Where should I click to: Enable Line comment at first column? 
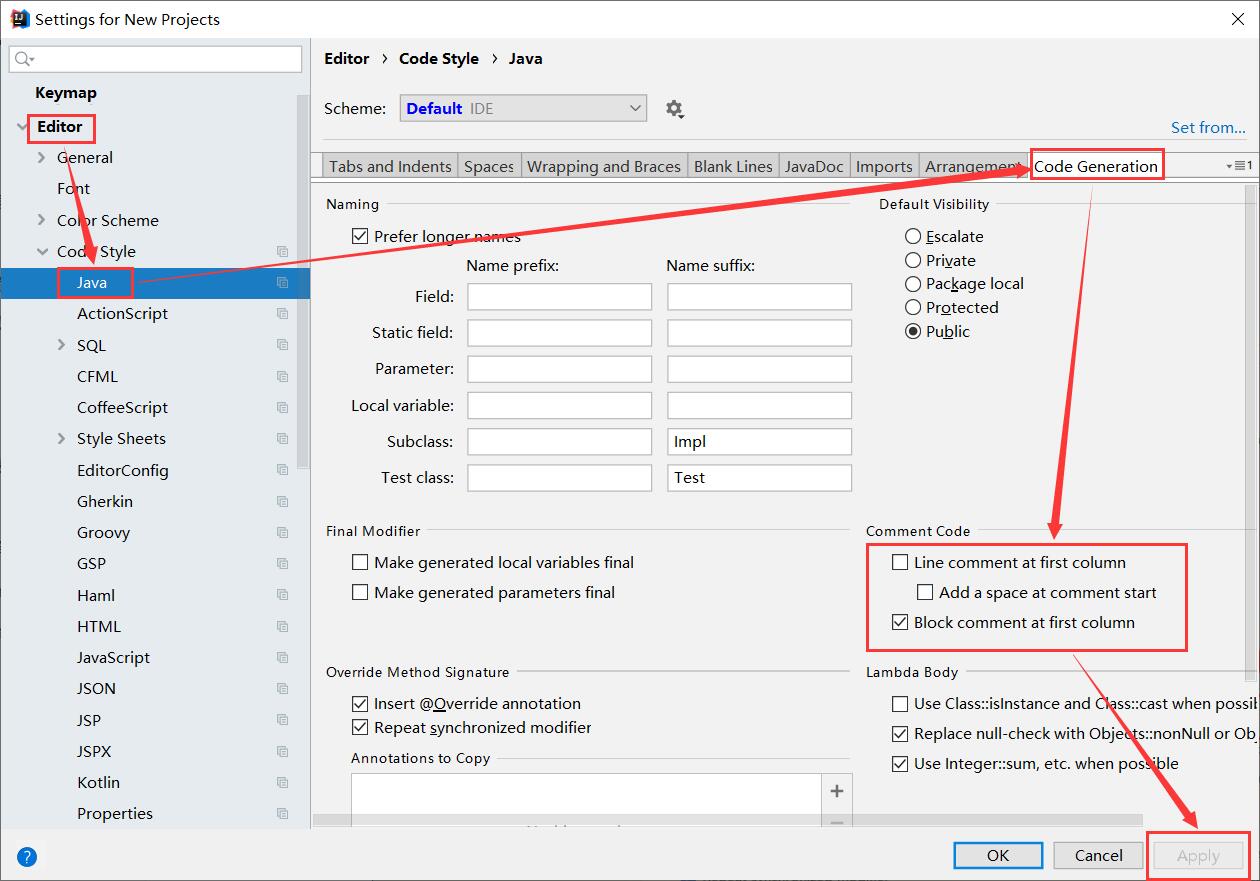point(900,563)
